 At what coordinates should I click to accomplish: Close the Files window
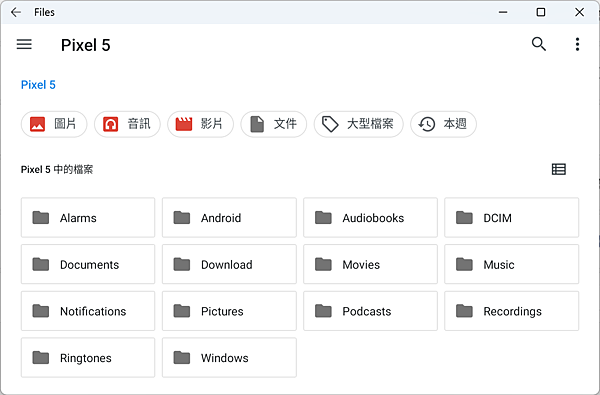[x=579, y=12]
